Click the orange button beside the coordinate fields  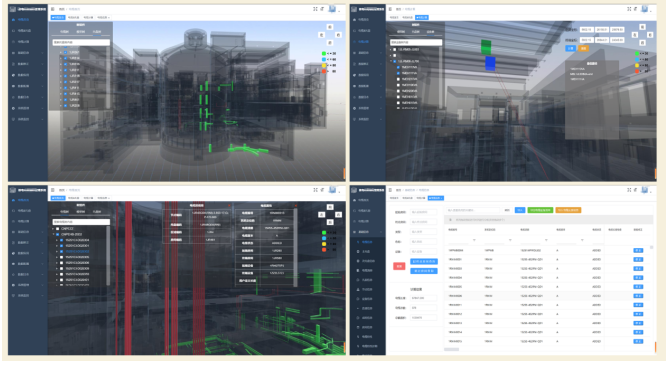(x=583, y=49)
